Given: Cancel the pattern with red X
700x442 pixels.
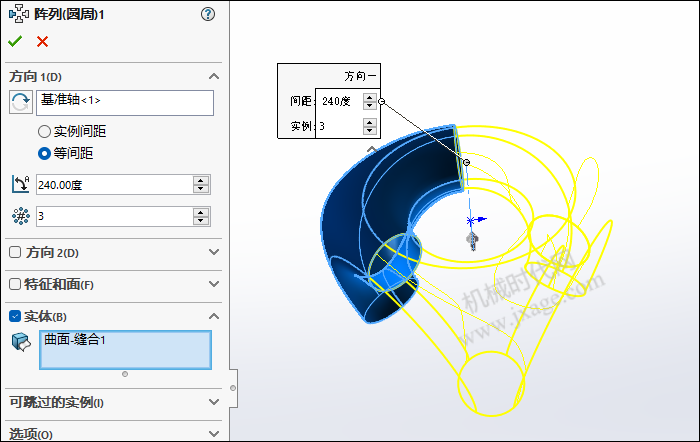Looking at the screenshot, I should 42,42.
